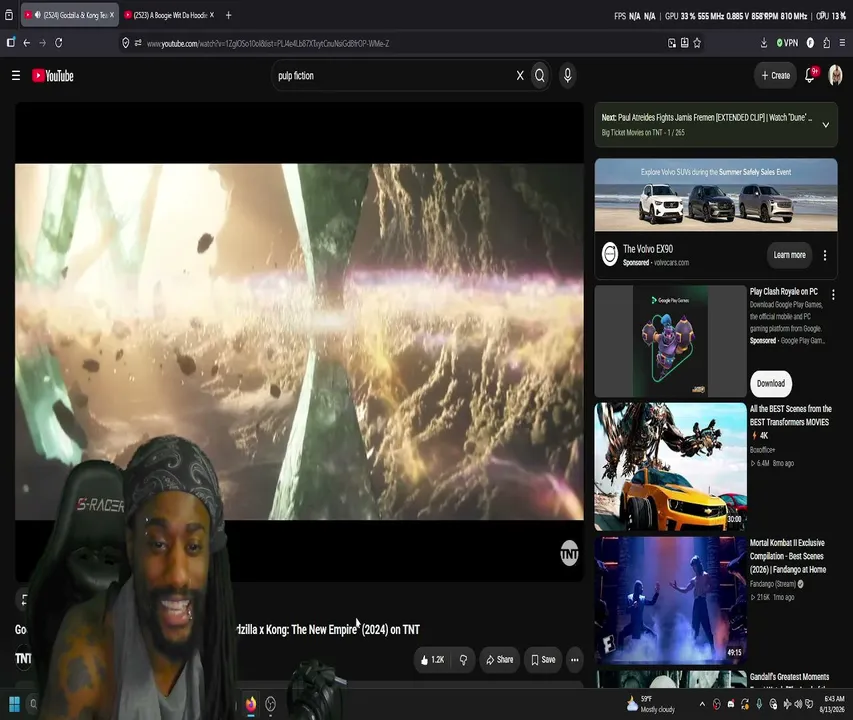Open the tab overview button in title bar
Screen dimensions: 853x720
pos(9,15)
